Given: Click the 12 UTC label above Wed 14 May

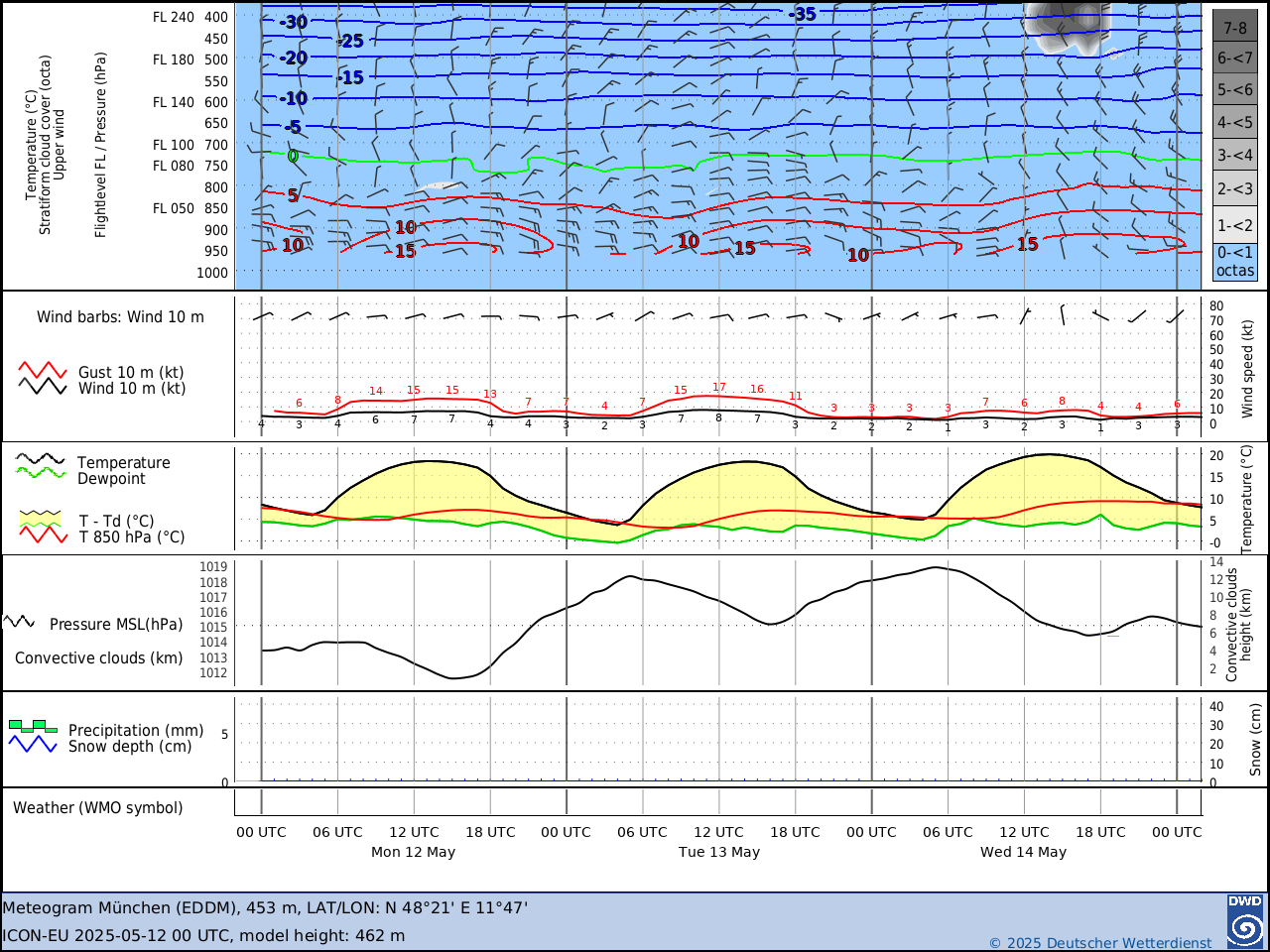Looking at the screenshot, I should [x=1024, y=832].
